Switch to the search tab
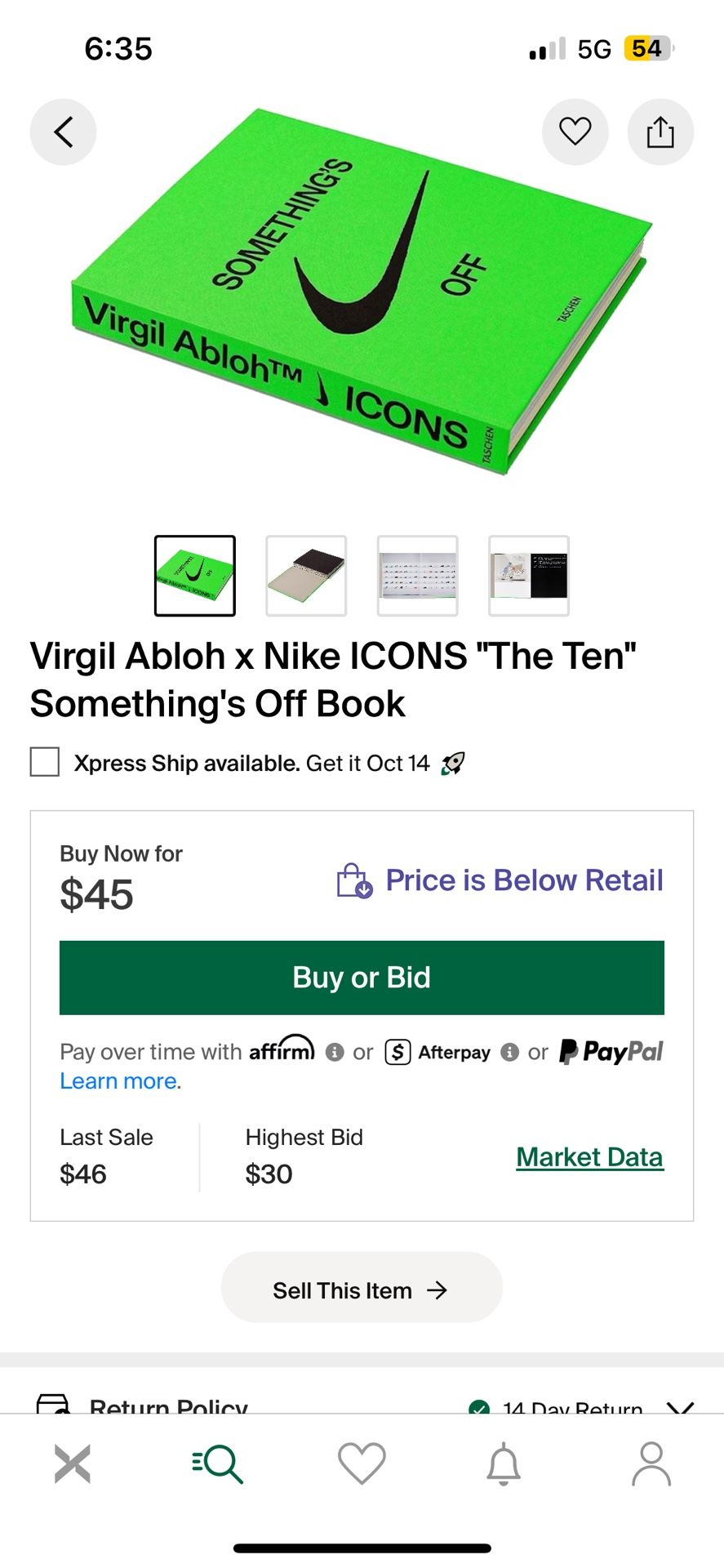The width and height of the screenshot is (724, 1568). coord(218,1463)
